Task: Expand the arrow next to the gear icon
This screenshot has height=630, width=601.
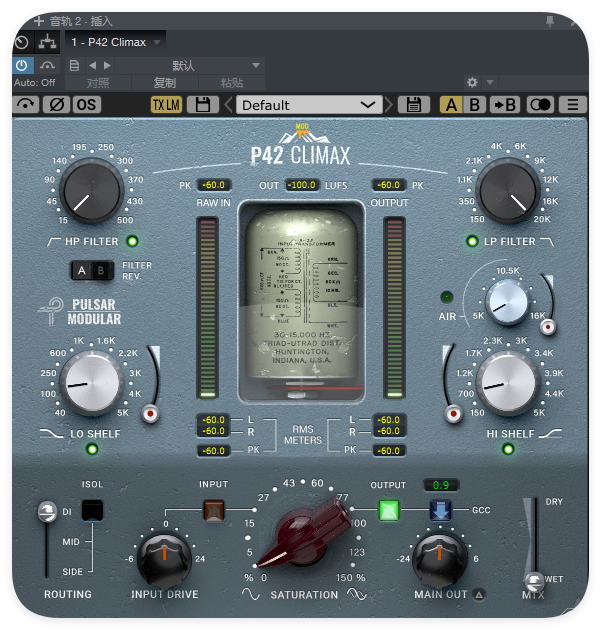Action: click(490, 83)
